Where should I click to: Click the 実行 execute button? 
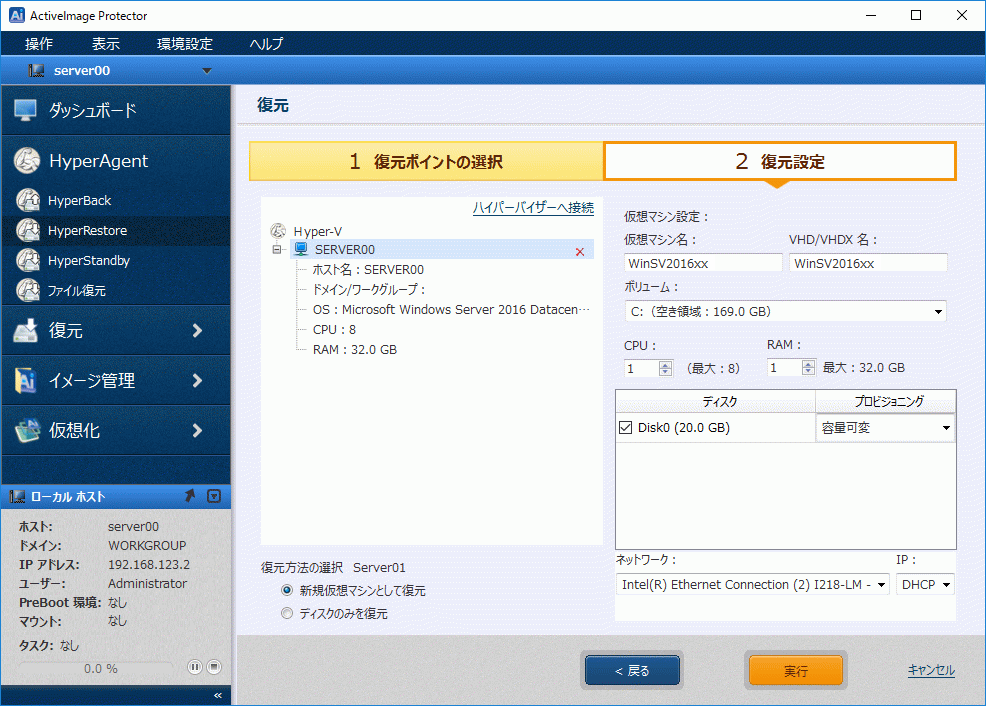click(795, 670)
